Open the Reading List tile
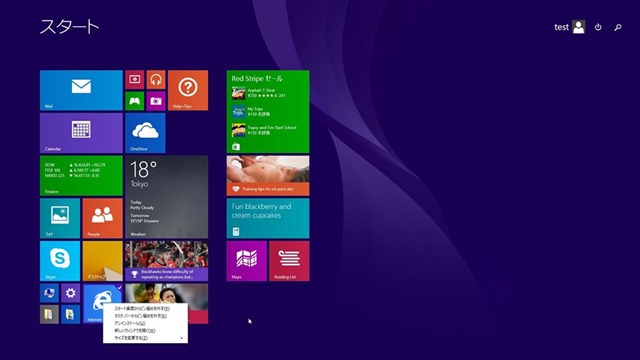This screenshot has height=360, width=640. point(289,261)
